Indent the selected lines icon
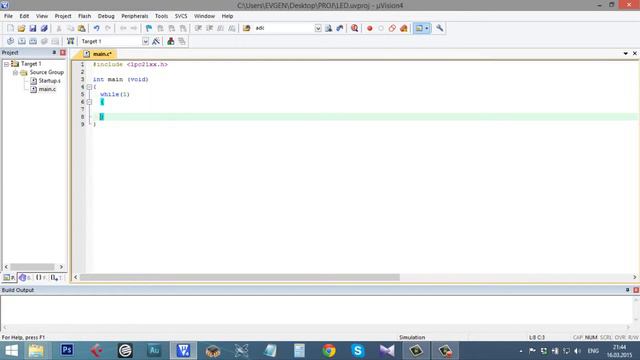The image size is (640, 360). [x=198, y=28]
